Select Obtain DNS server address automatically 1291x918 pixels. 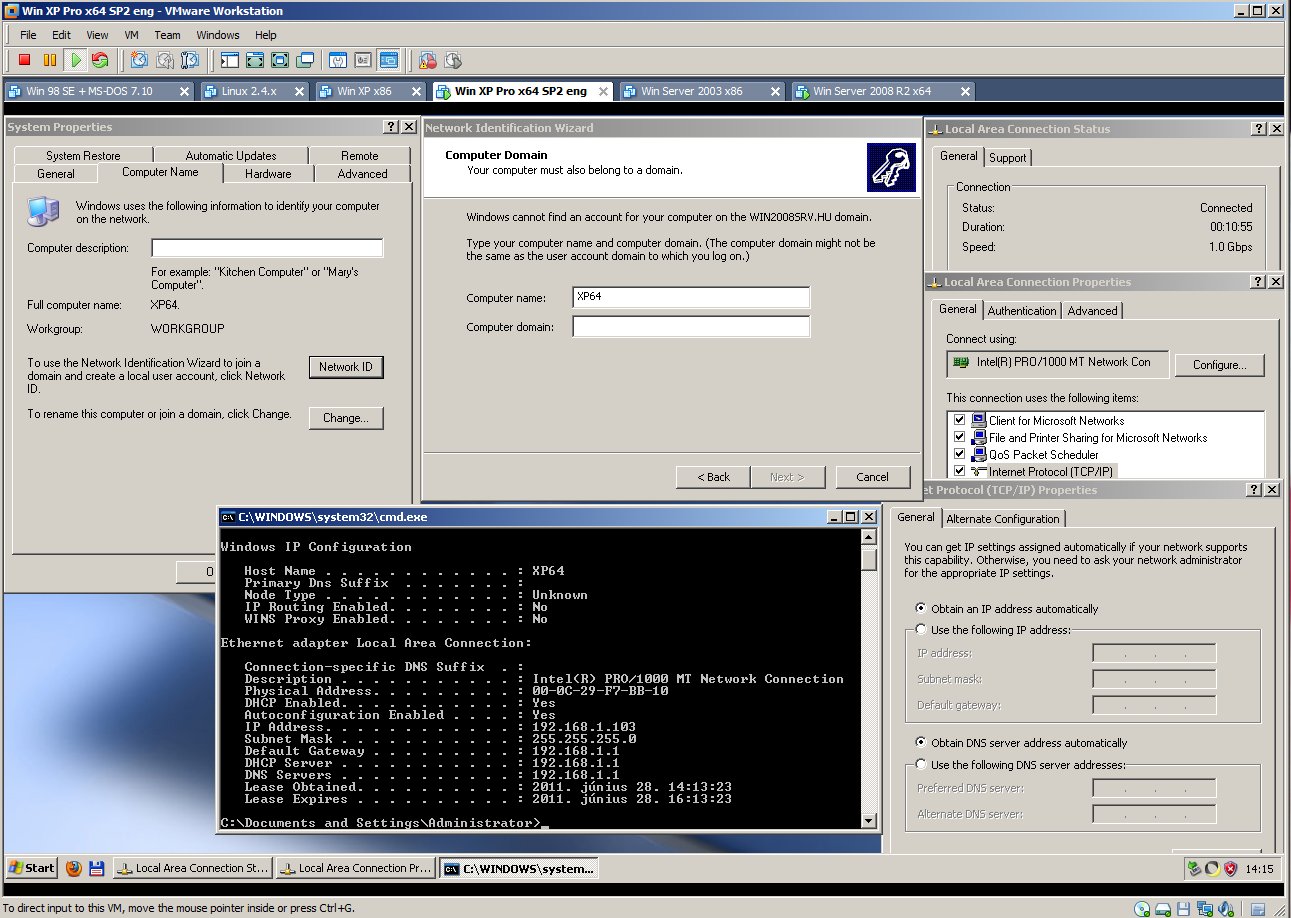[921, 743]
